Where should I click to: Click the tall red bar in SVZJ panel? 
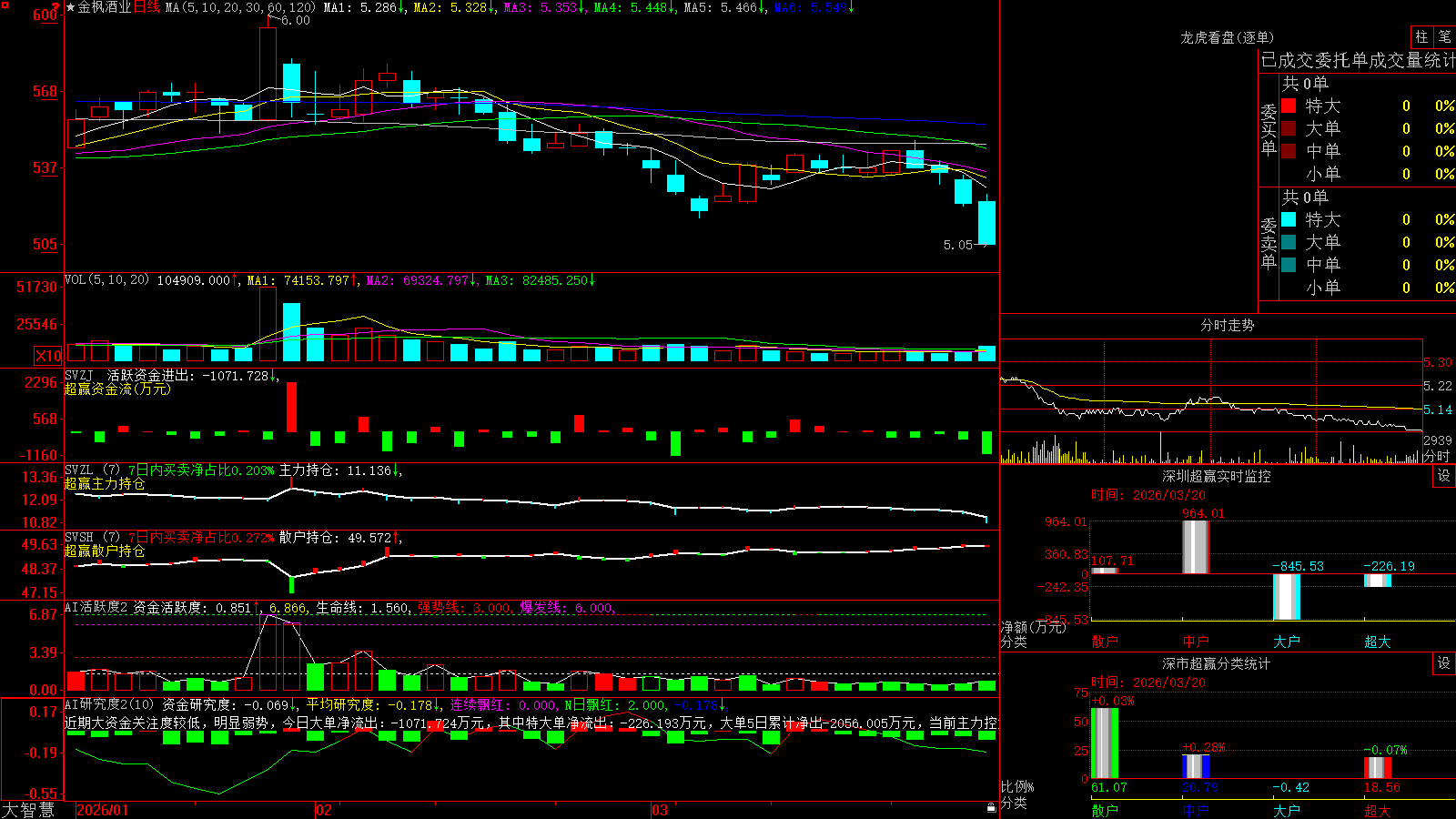point(291,407)
